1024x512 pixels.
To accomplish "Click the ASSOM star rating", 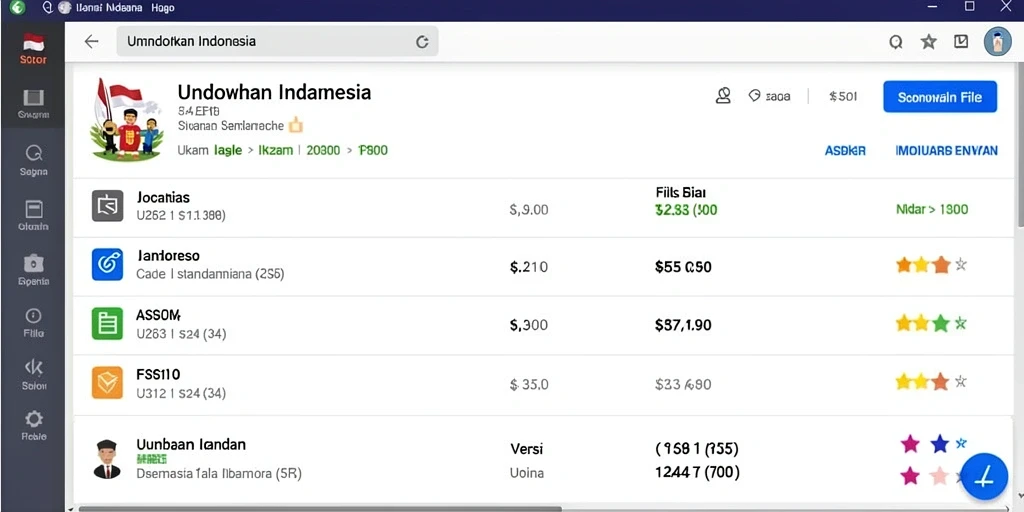I will [x=931, y=323].
